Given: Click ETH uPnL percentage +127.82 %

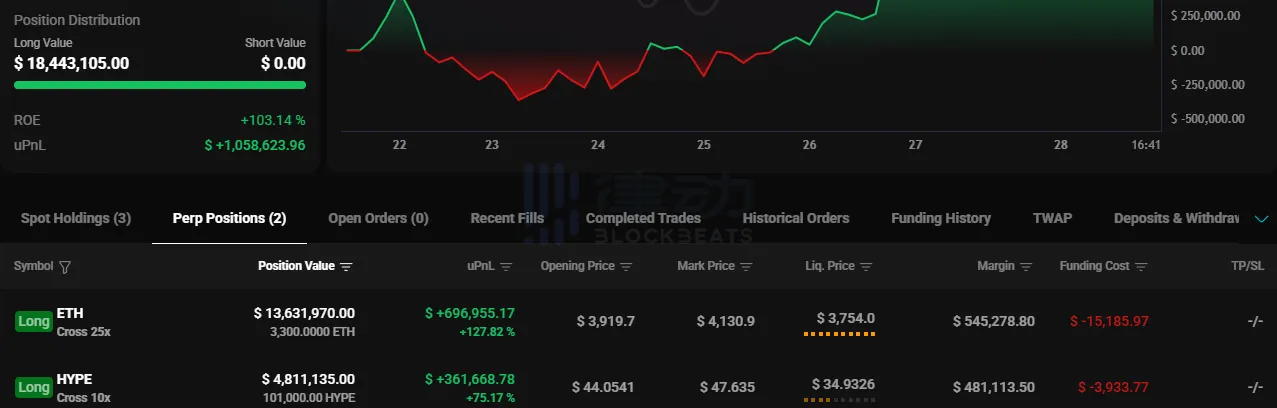Looking at the screenshot, I should point(487,331).
